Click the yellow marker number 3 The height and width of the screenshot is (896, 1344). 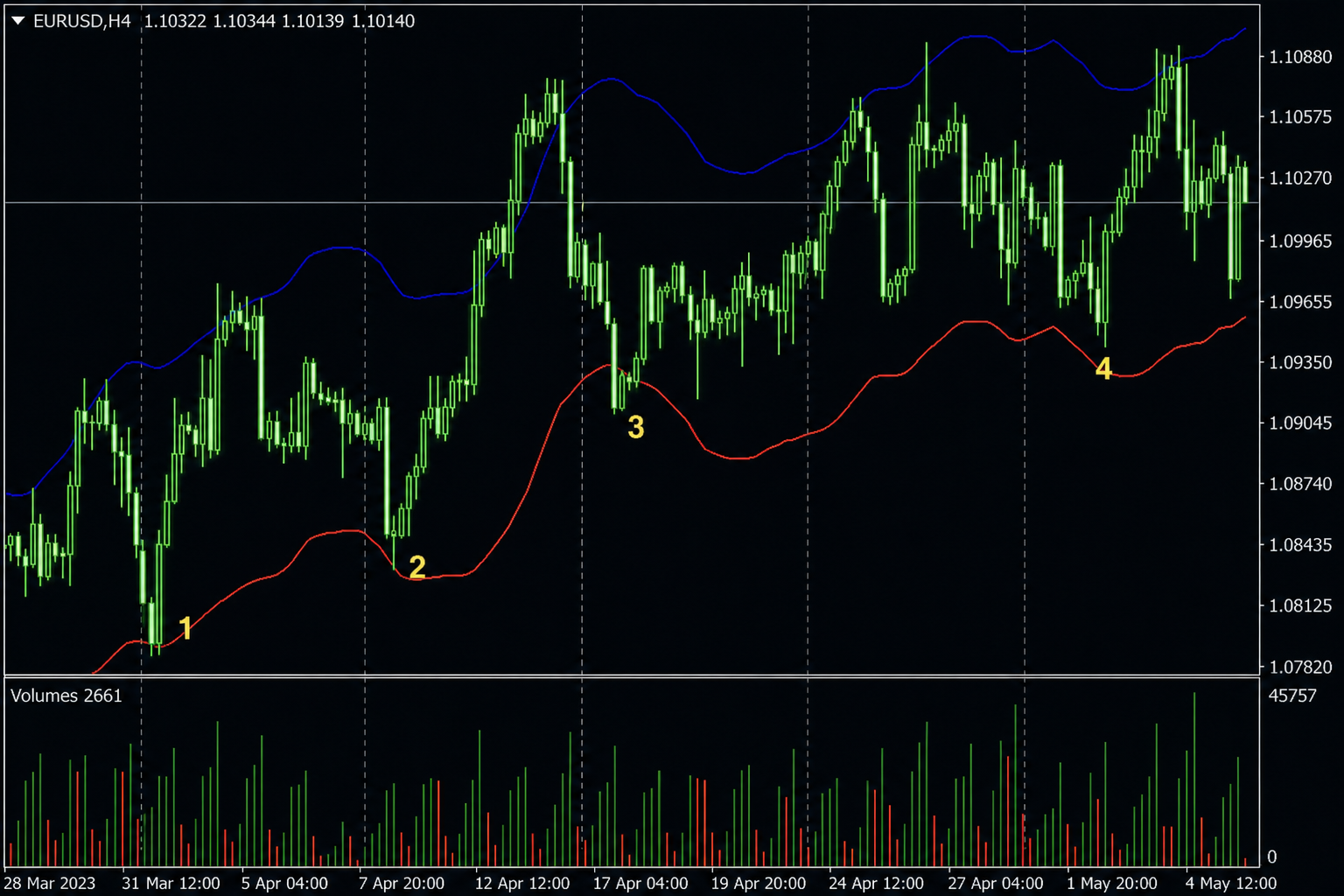coord(636,427)
